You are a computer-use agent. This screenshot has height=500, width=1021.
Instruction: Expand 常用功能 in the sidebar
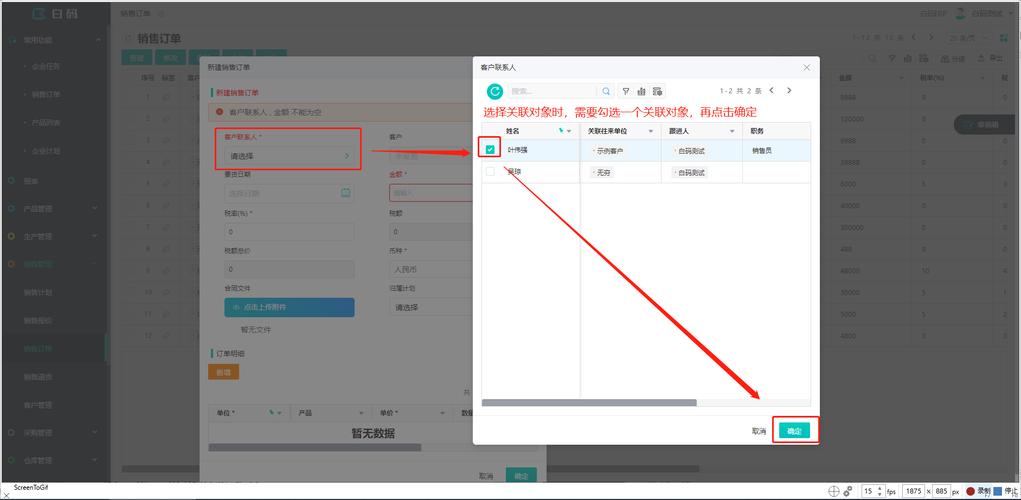[53, 40]
